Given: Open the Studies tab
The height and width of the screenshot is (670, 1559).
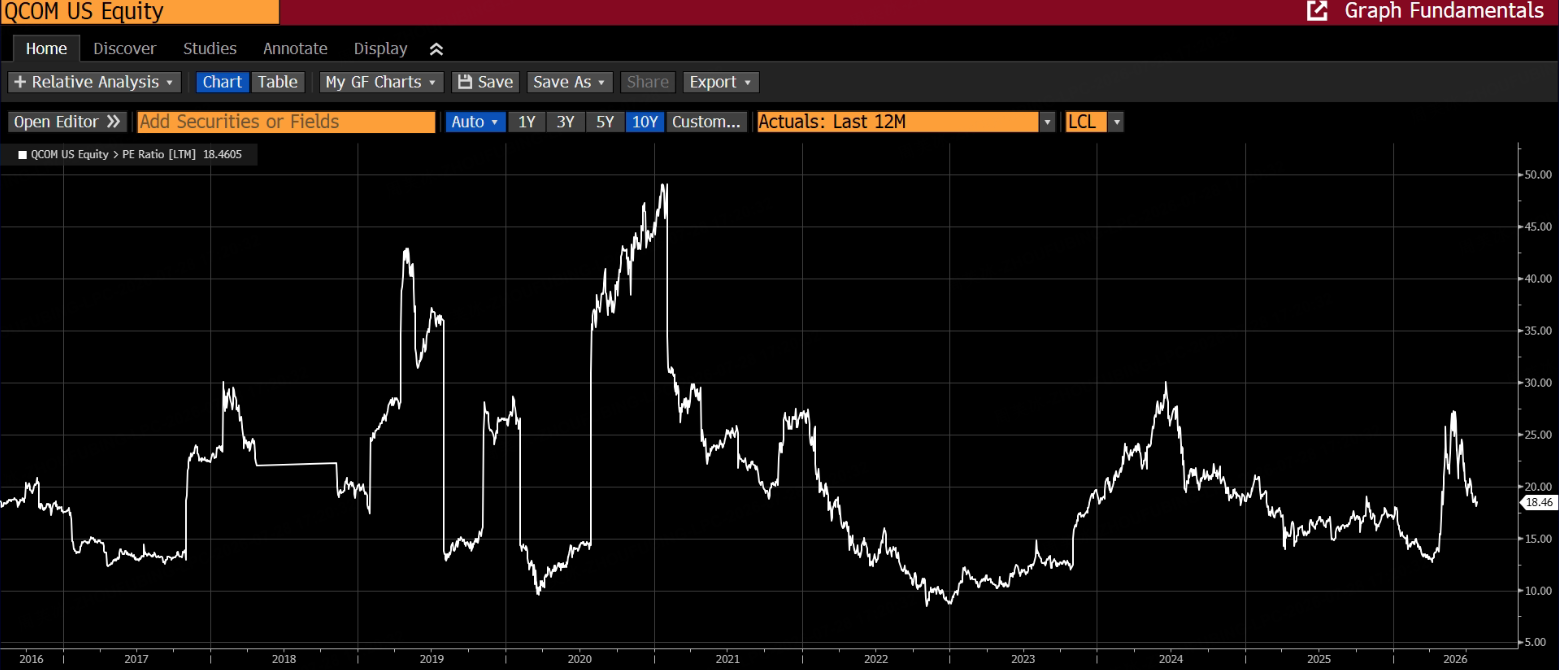Looking at the screenshot, I should (210, 48).
